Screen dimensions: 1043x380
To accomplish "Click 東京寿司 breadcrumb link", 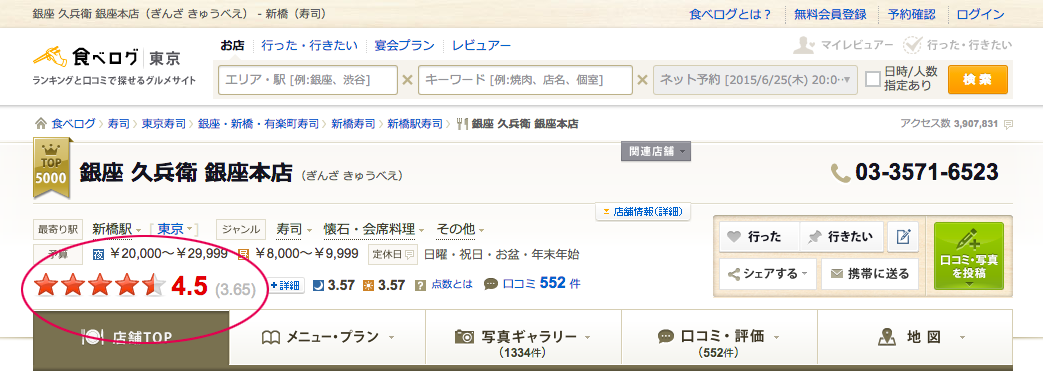I will click(163, 124).
